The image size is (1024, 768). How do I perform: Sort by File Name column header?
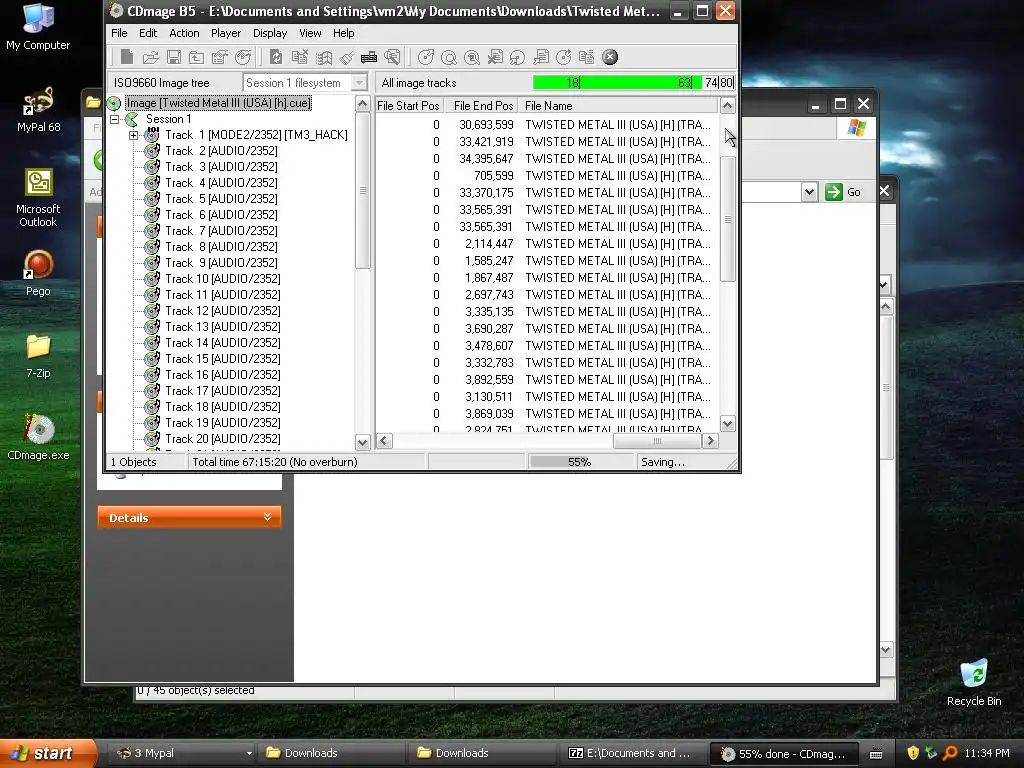point(618,106)
